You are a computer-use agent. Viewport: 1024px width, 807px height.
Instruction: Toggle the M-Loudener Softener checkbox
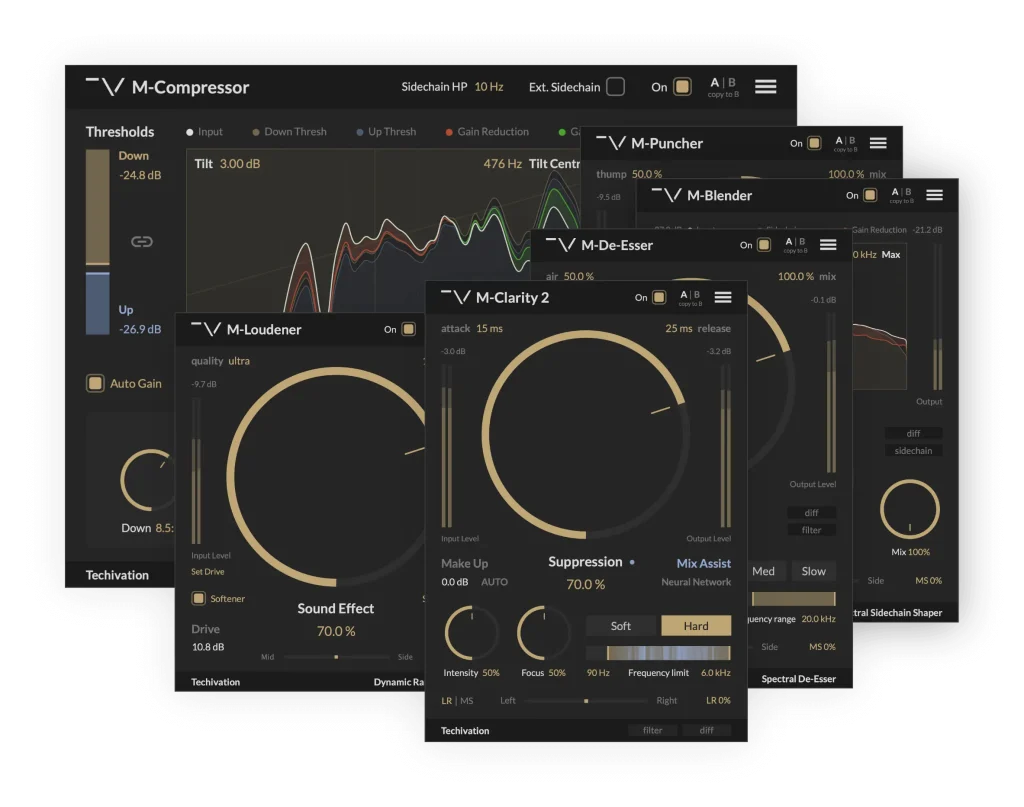[198, 598]
